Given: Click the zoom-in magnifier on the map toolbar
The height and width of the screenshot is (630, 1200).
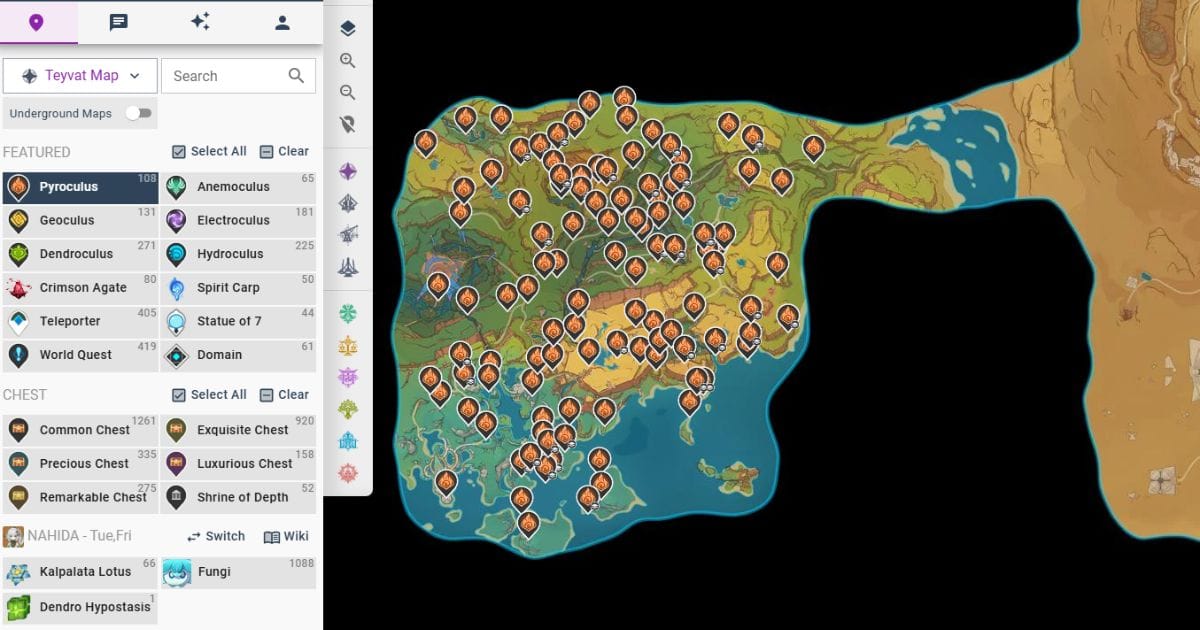Looking at the screenshot, I should click(348, 60).
